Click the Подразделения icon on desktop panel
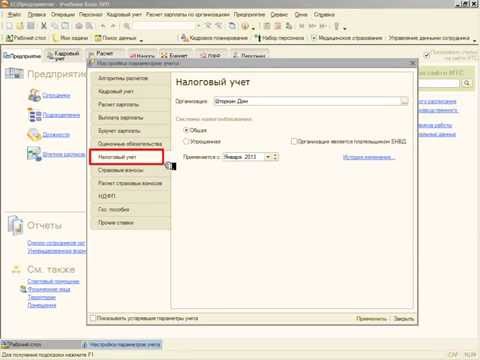The height and width of the screenshot is (360, 480). (x=34, y=115)
